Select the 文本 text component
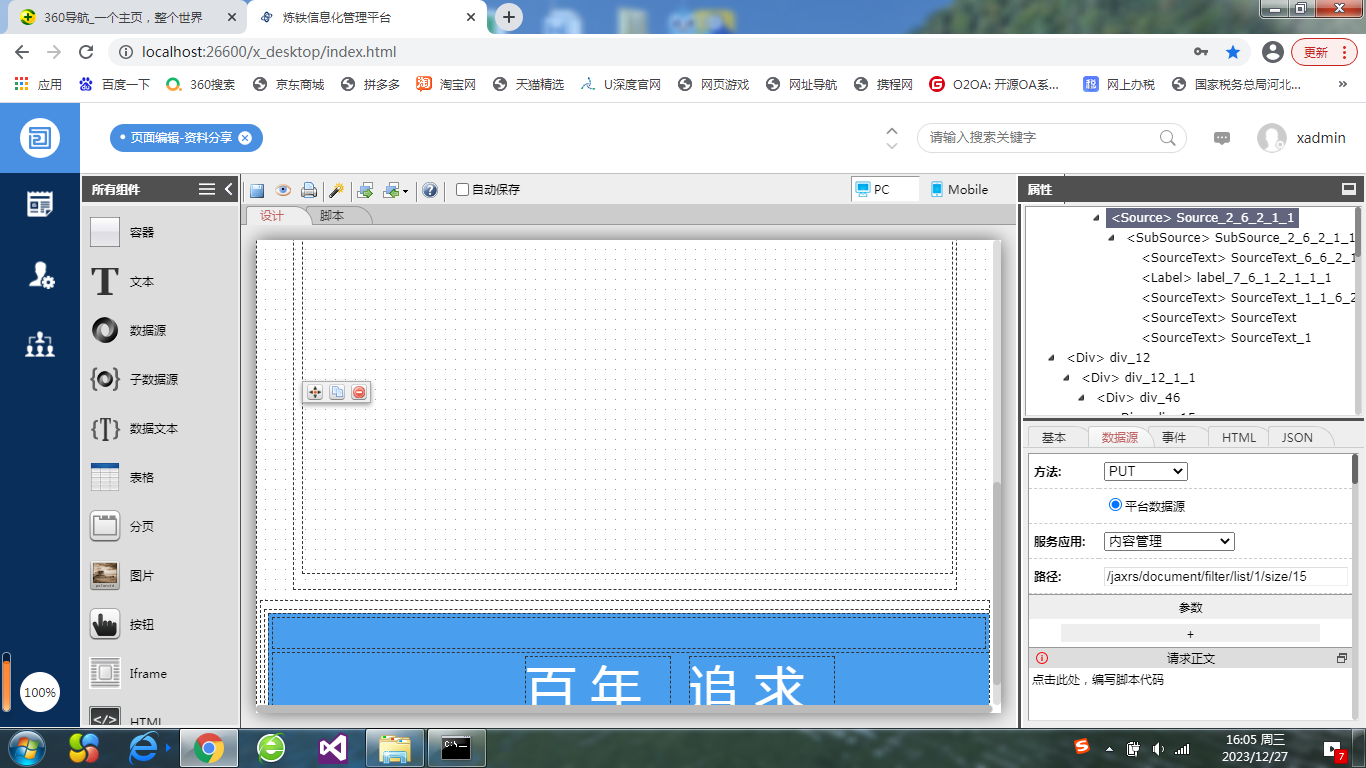1366x768 pixels. pyautogui.click(x=161, y=281)
